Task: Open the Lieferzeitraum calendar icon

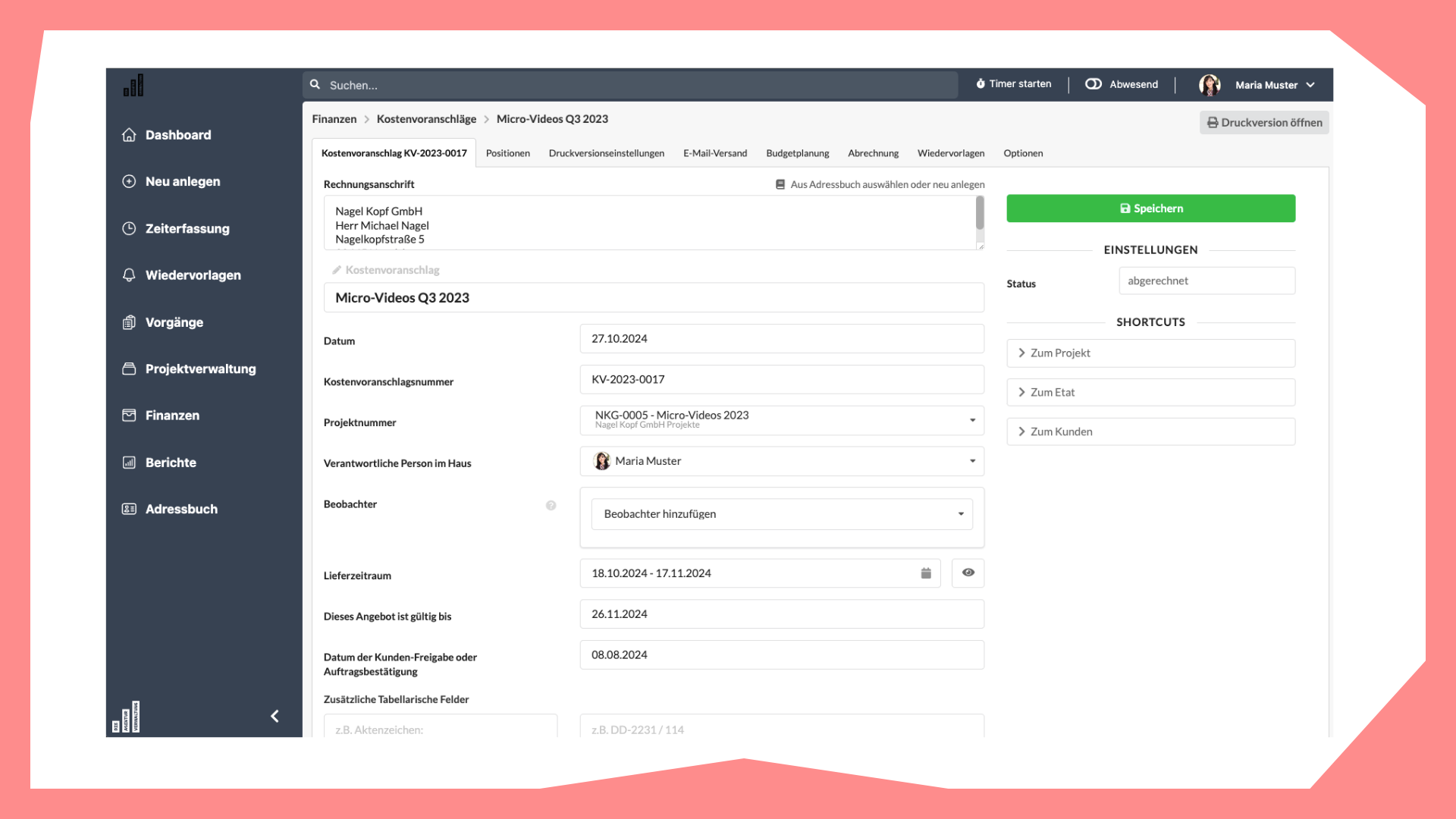Action: coord(926,573)
